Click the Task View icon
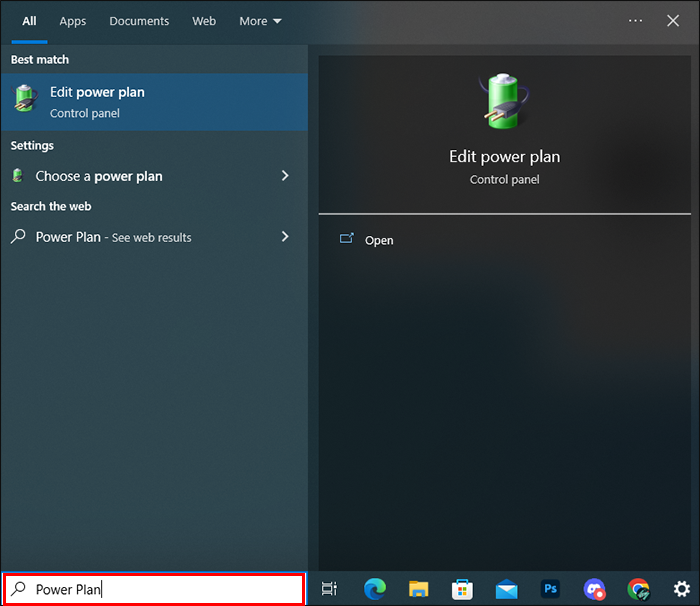Image resolution: width=700 pixels, height=606 pixels. click(x=329, y=589)
